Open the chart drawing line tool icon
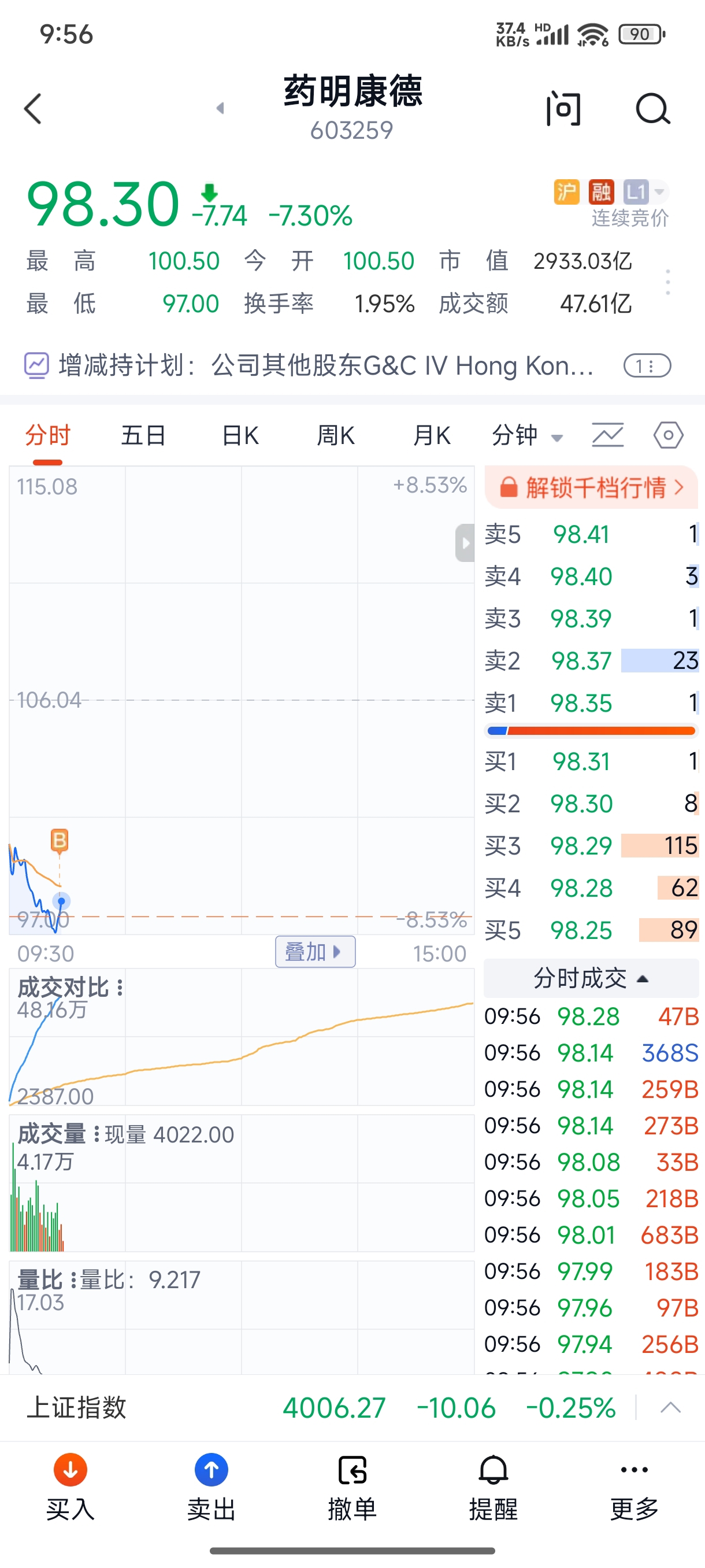 (x=608, y=435)
